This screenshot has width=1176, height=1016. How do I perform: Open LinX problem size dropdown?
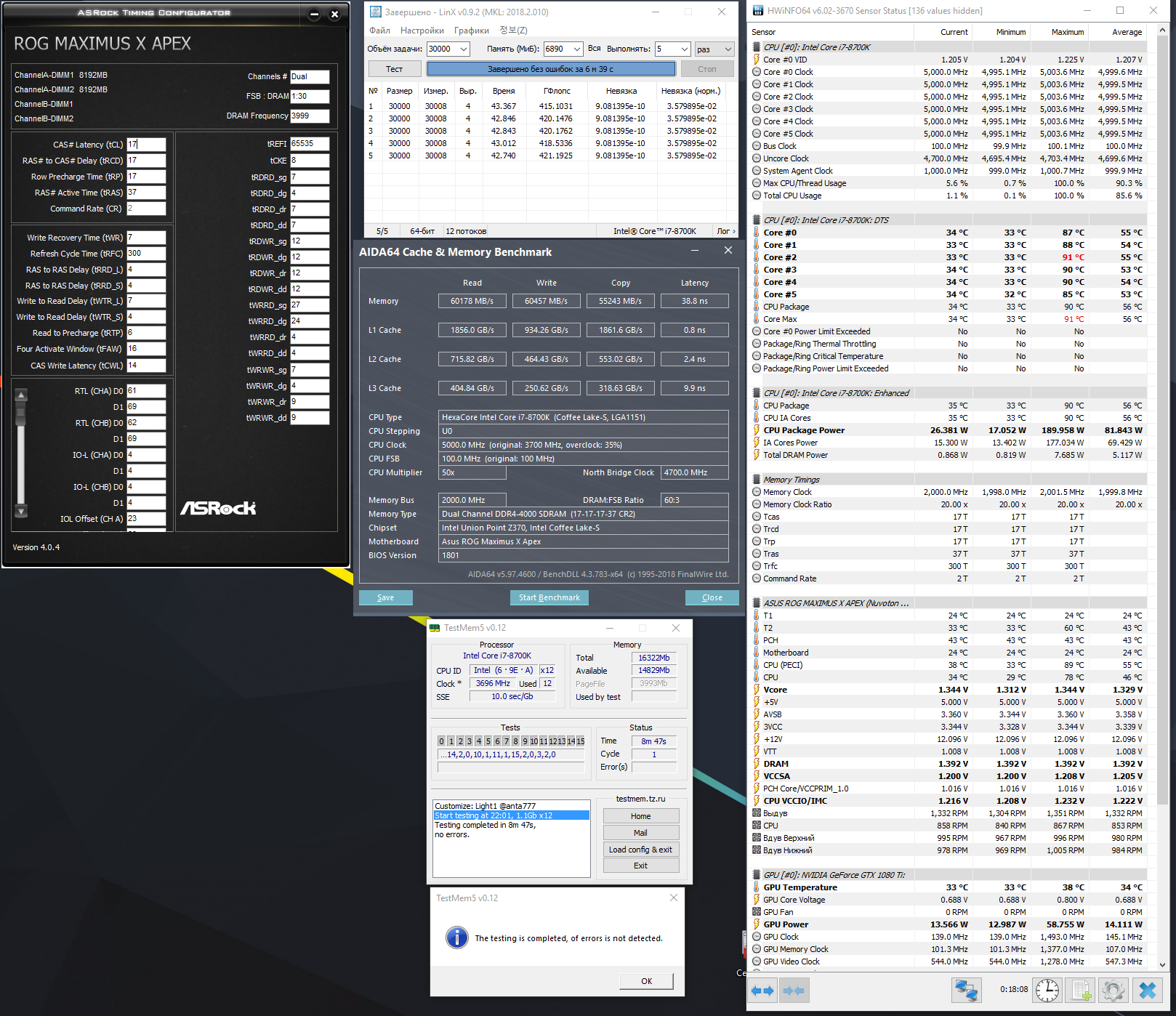click(463, 49)
